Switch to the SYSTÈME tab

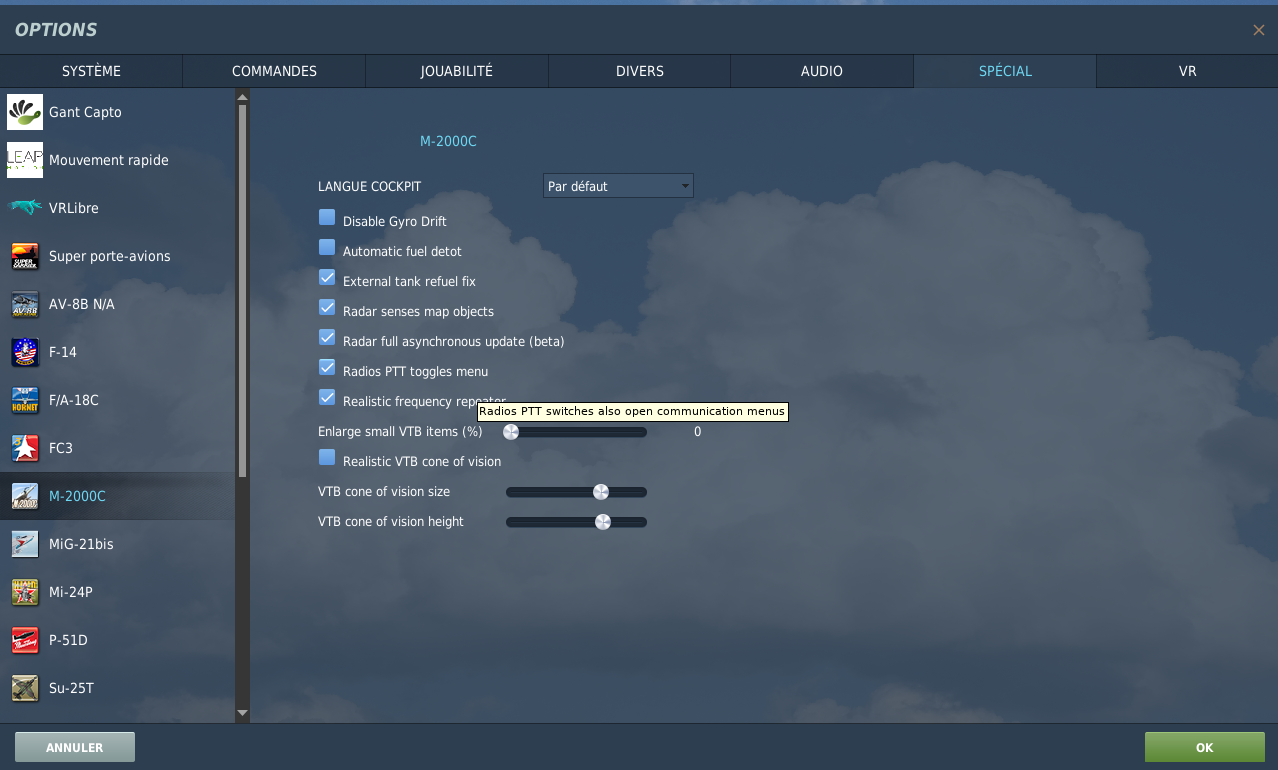pyautogui.click(x=91, y=71)
